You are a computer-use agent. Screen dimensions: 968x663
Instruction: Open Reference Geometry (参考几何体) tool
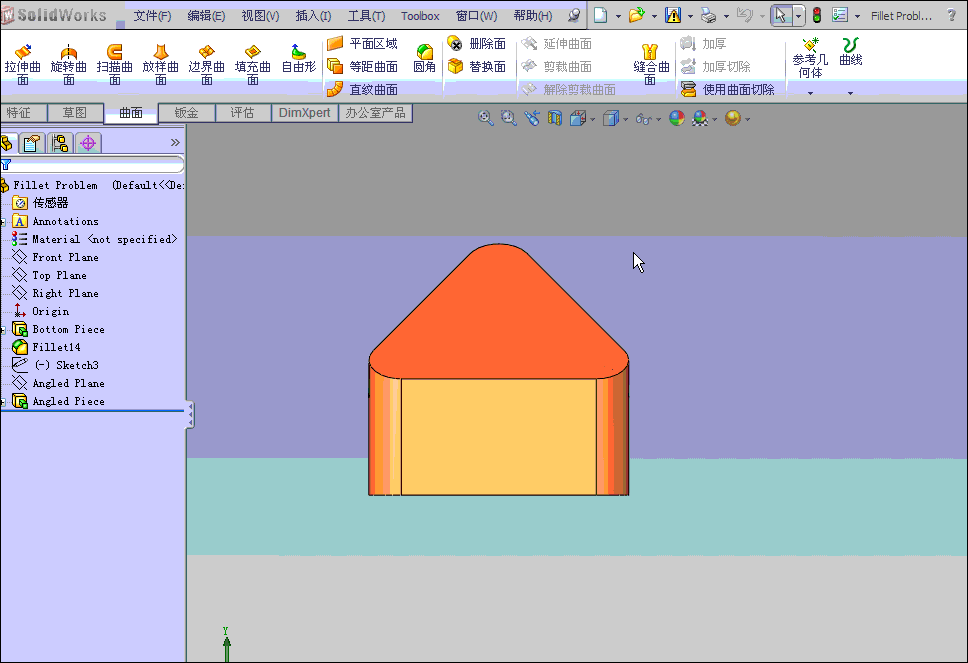810,58
